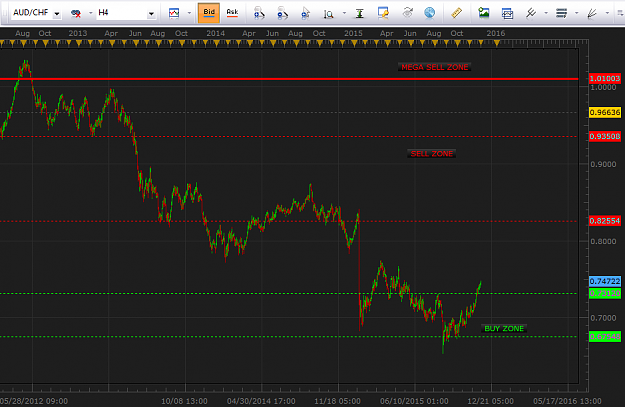
Task: Click the grayed eye refresh icon
Action: pos(407,13)
